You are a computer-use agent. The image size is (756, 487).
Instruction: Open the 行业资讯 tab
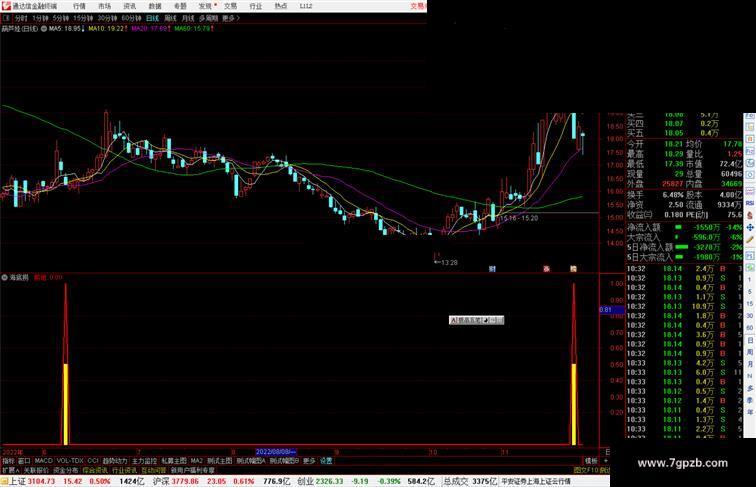click(124, 470)
